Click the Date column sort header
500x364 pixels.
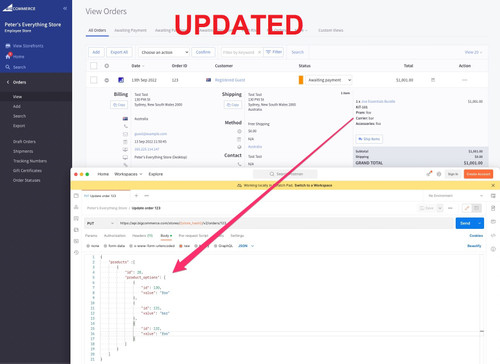pos(138,66)
